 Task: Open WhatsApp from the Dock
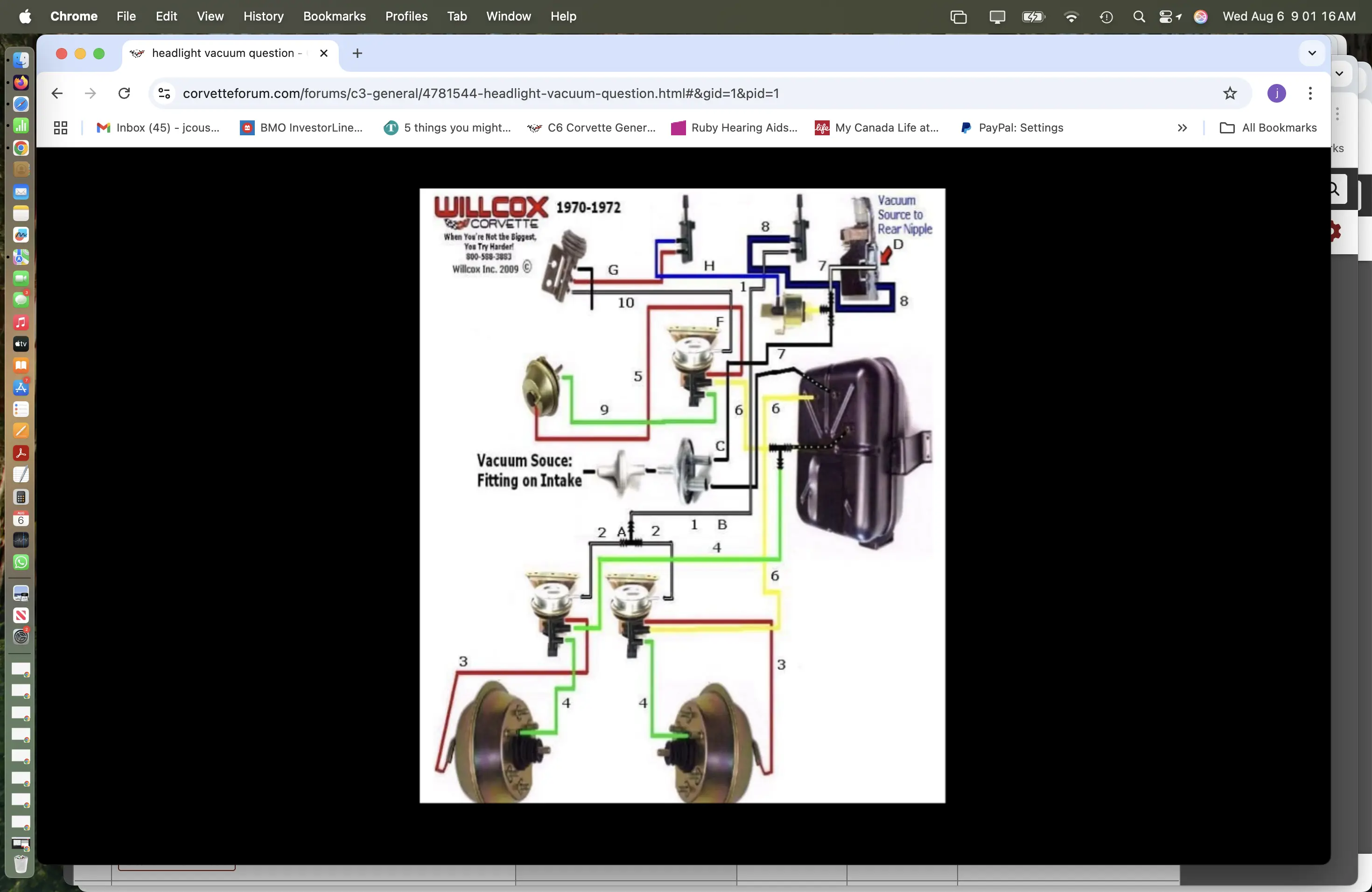point(21,562)
